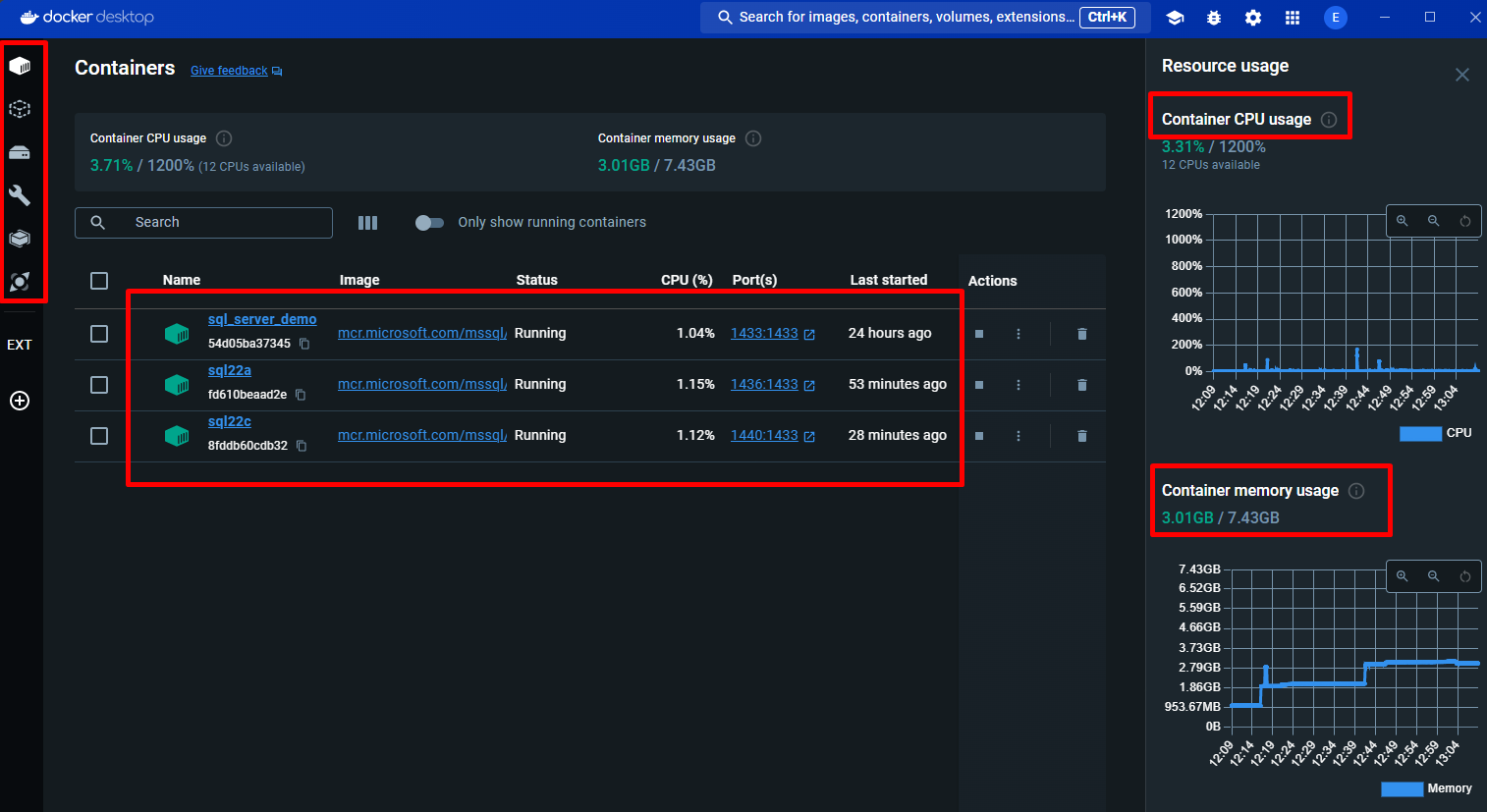The width and height of the screenshot is (1487, 812).
Task: Click the global search bar in title bar
Action: coord(926,18)
